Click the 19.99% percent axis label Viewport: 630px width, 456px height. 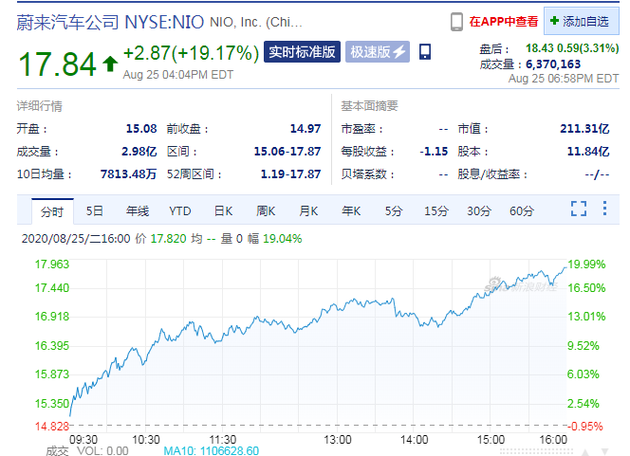click(x=586, y=264)
